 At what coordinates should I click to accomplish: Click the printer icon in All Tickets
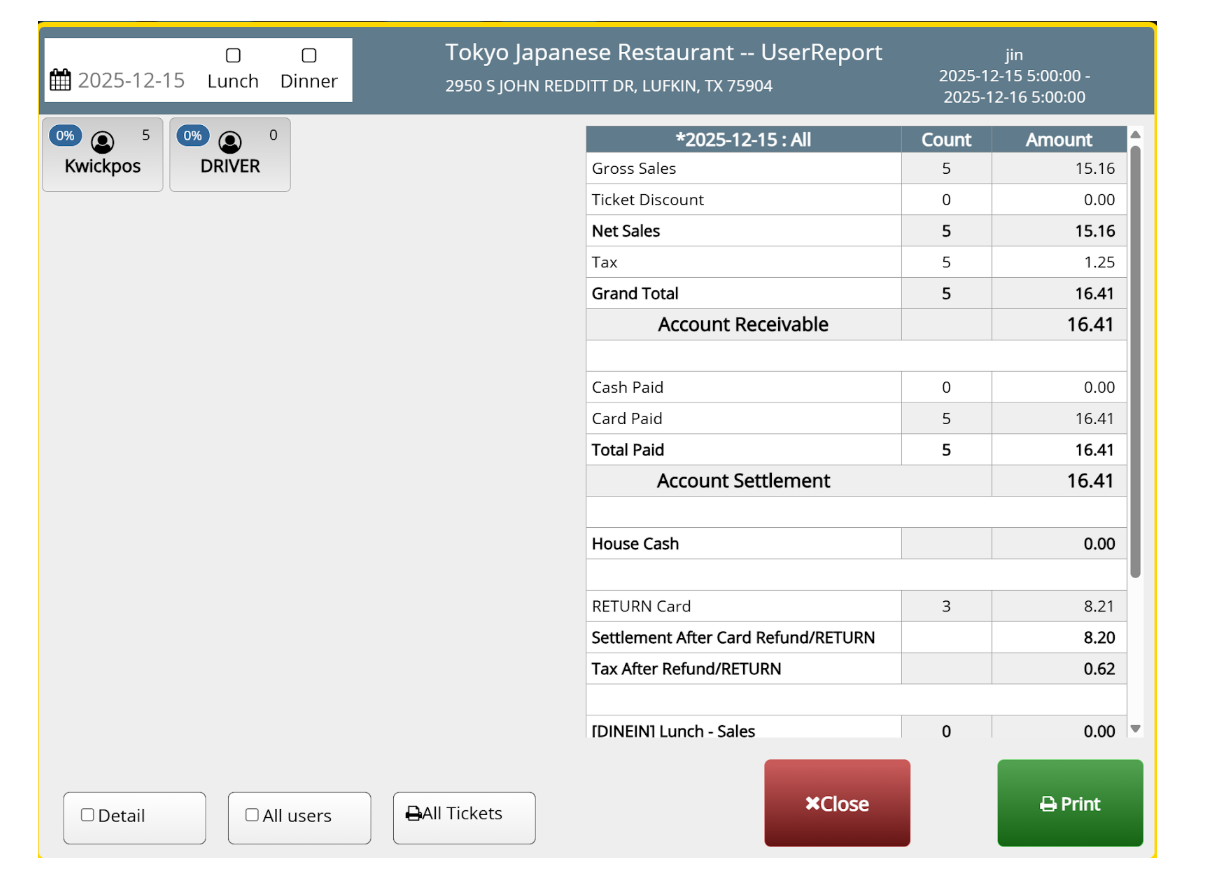click(x=413, y=814)
